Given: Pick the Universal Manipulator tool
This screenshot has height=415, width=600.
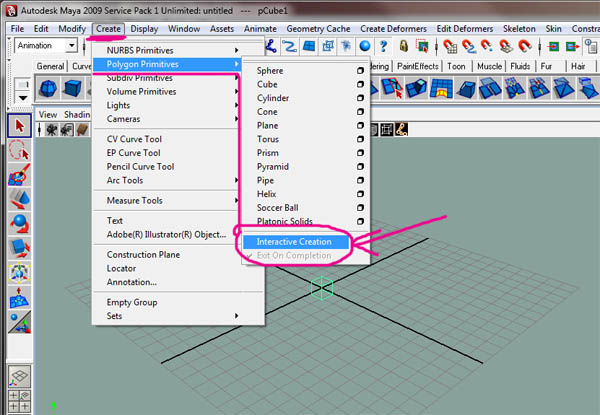Looking at the screenshot, I should point(19,273).
